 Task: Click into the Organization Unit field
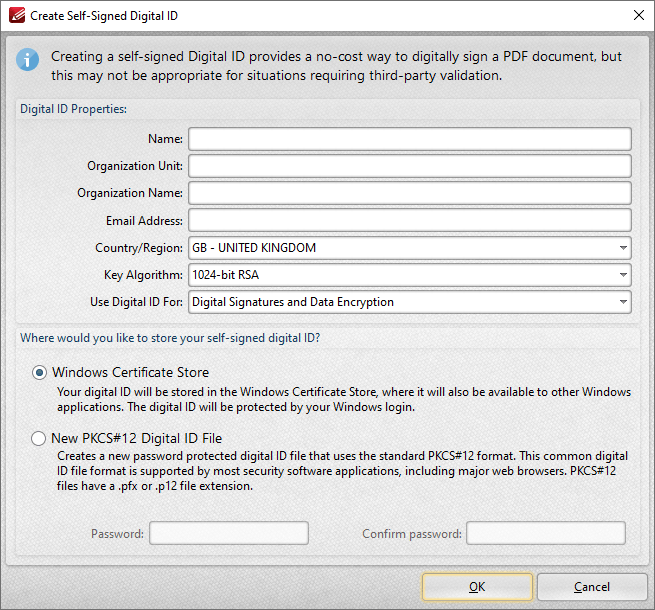[409, 166]
